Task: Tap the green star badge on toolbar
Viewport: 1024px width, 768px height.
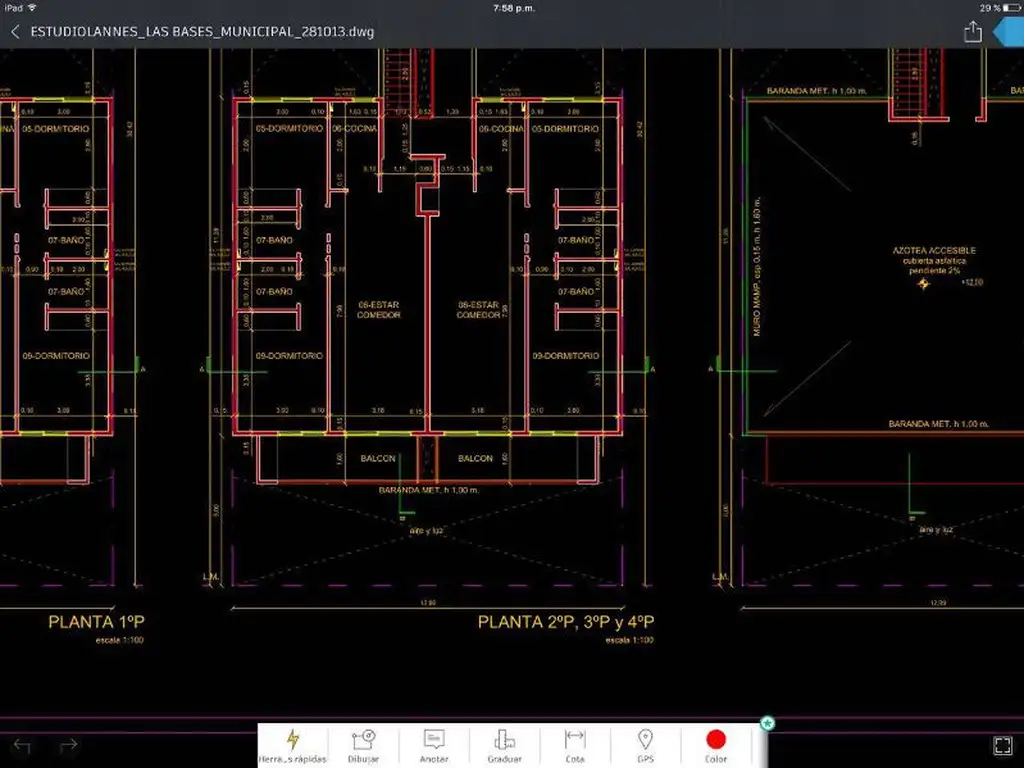Action: tap(767, 723)
